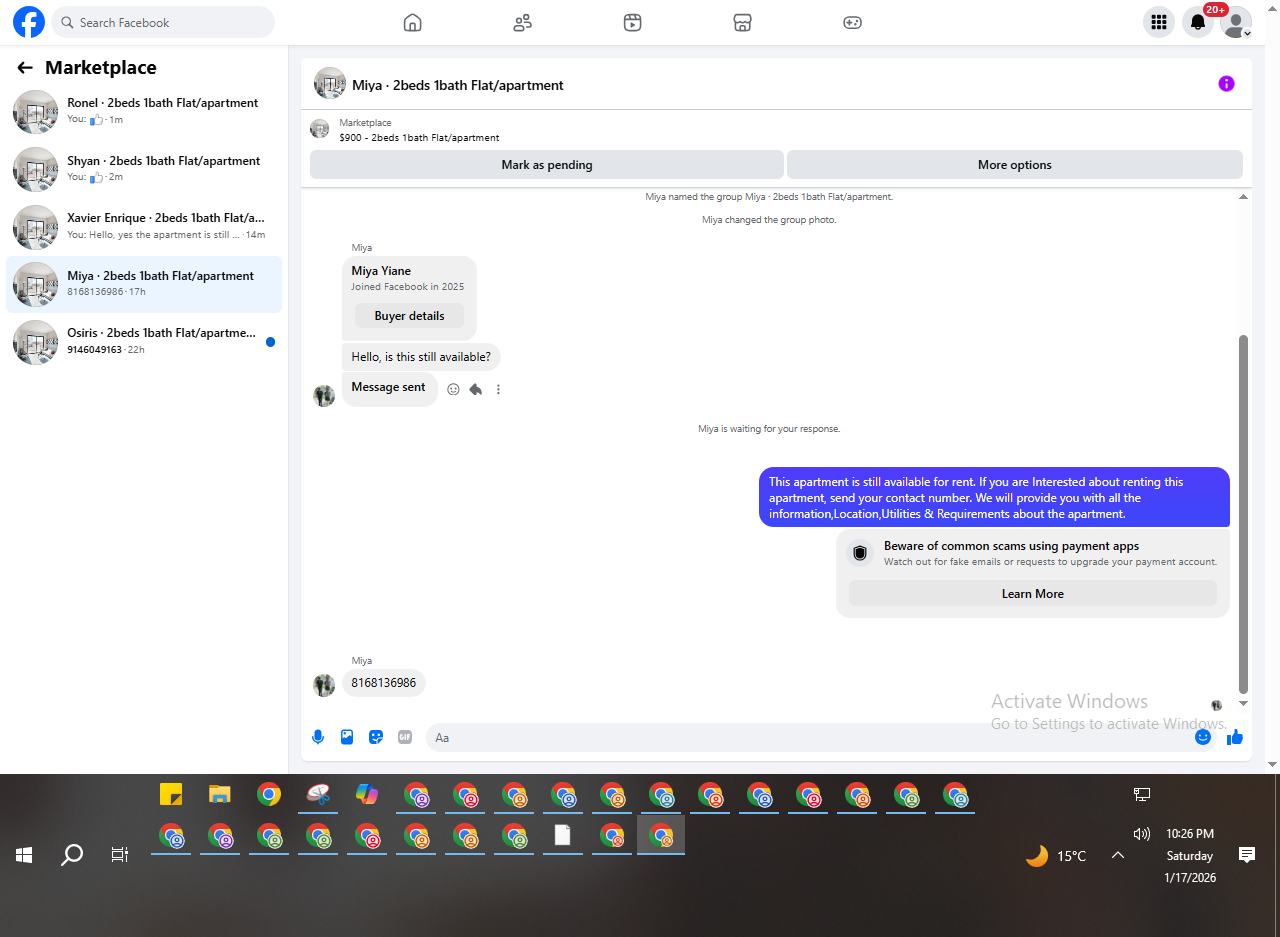Open the Friends tab icon
This screenshot has width=1280, height=937.
click(x=522, y=22)
